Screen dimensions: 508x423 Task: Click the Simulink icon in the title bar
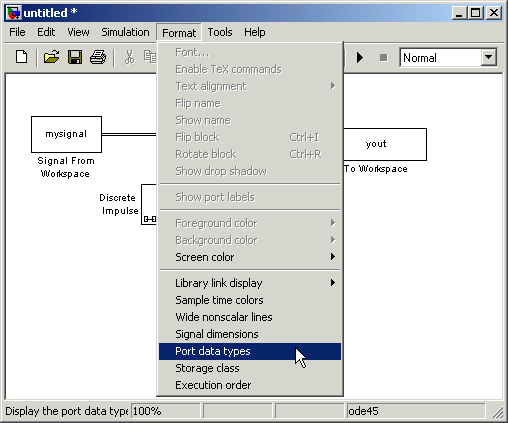coord(14,13)
